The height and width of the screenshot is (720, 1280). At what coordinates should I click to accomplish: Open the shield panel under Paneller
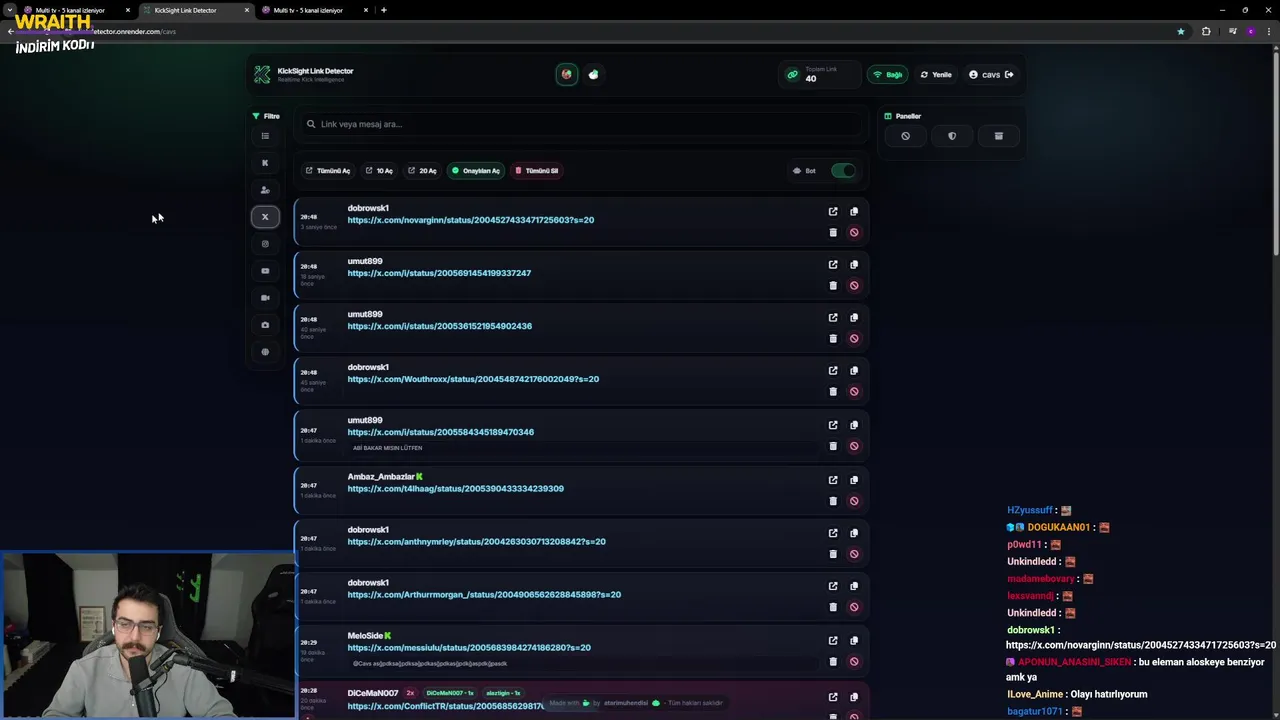[952, 136]
